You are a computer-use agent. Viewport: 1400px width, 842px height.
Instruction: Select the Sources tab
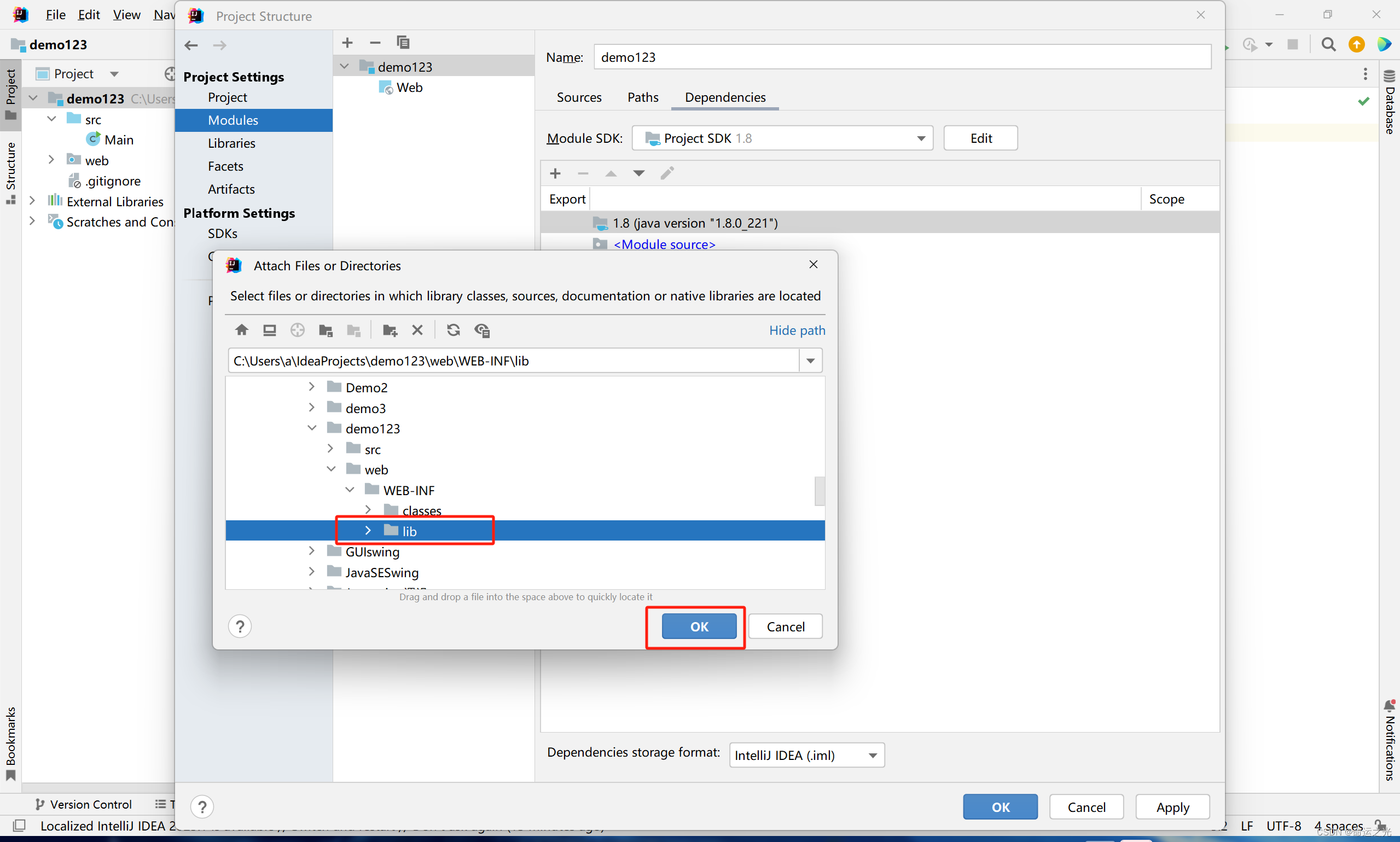tap(580, 97)
